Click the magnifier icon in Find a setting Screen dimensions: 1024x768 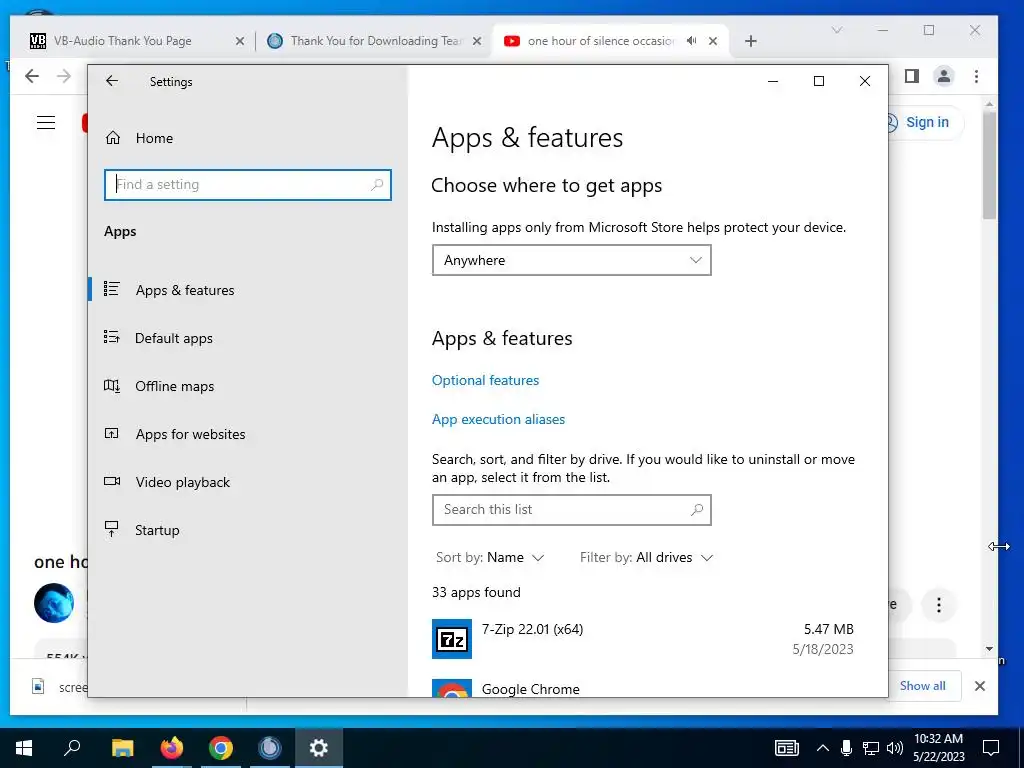coord(377,185)
